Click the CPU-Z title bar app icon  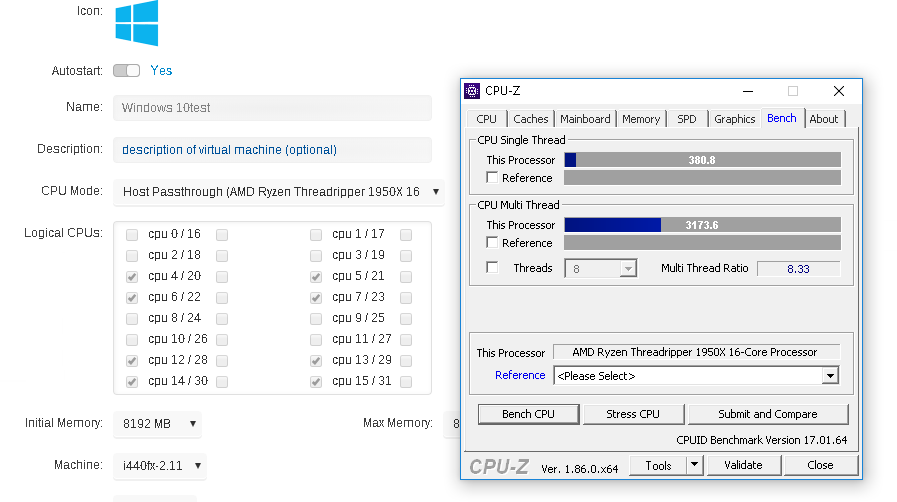point(472,91)
